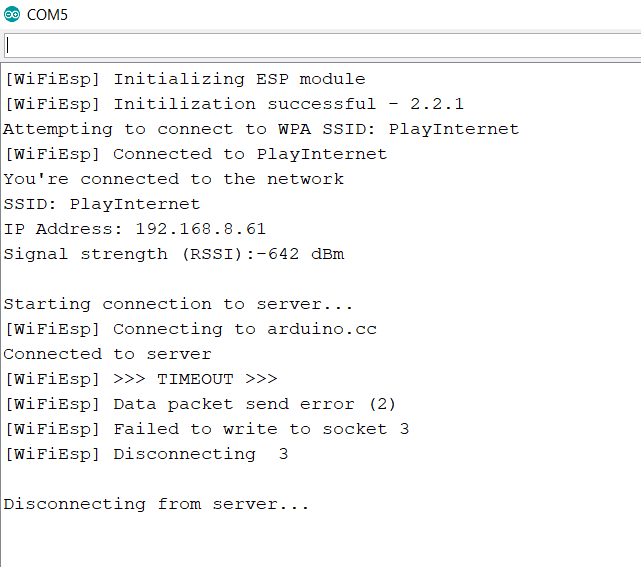The image size is (641, 567).
Task: Click the Arduino logo icon in title bar
Action: click(12, 14)
